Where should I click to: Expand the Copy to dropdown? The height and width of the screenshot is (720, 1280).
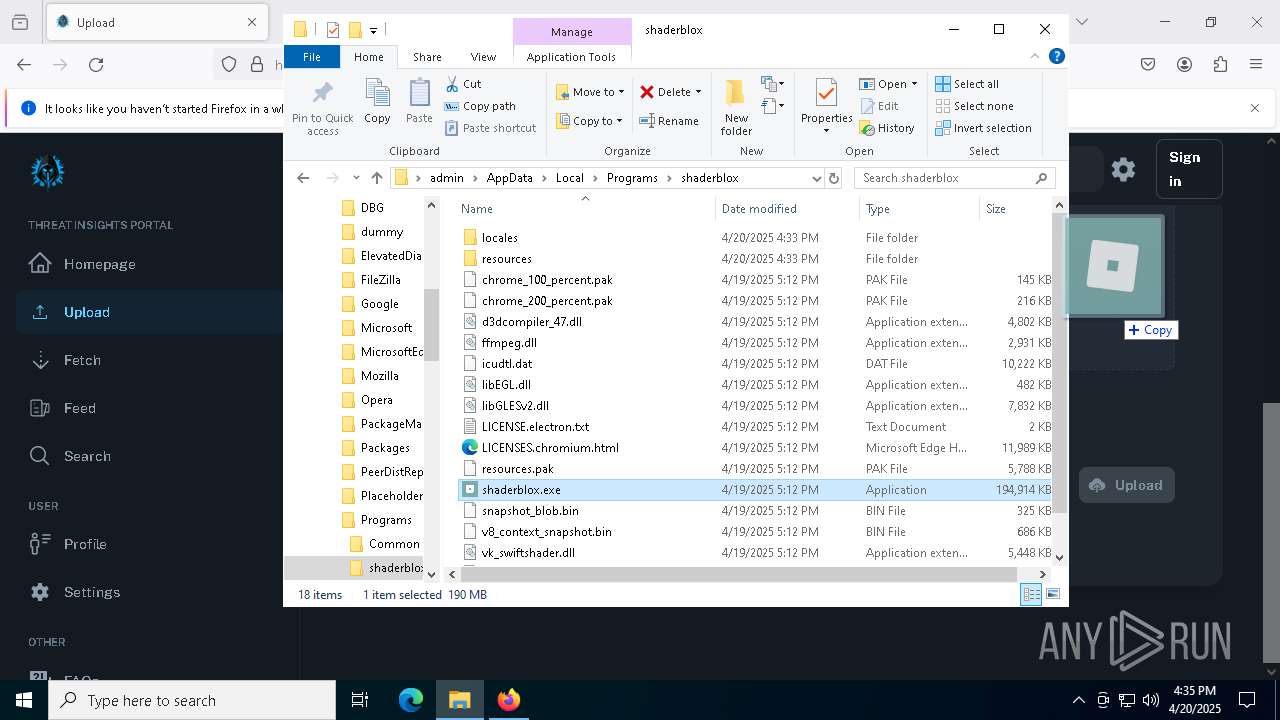[x=619, y=121]
